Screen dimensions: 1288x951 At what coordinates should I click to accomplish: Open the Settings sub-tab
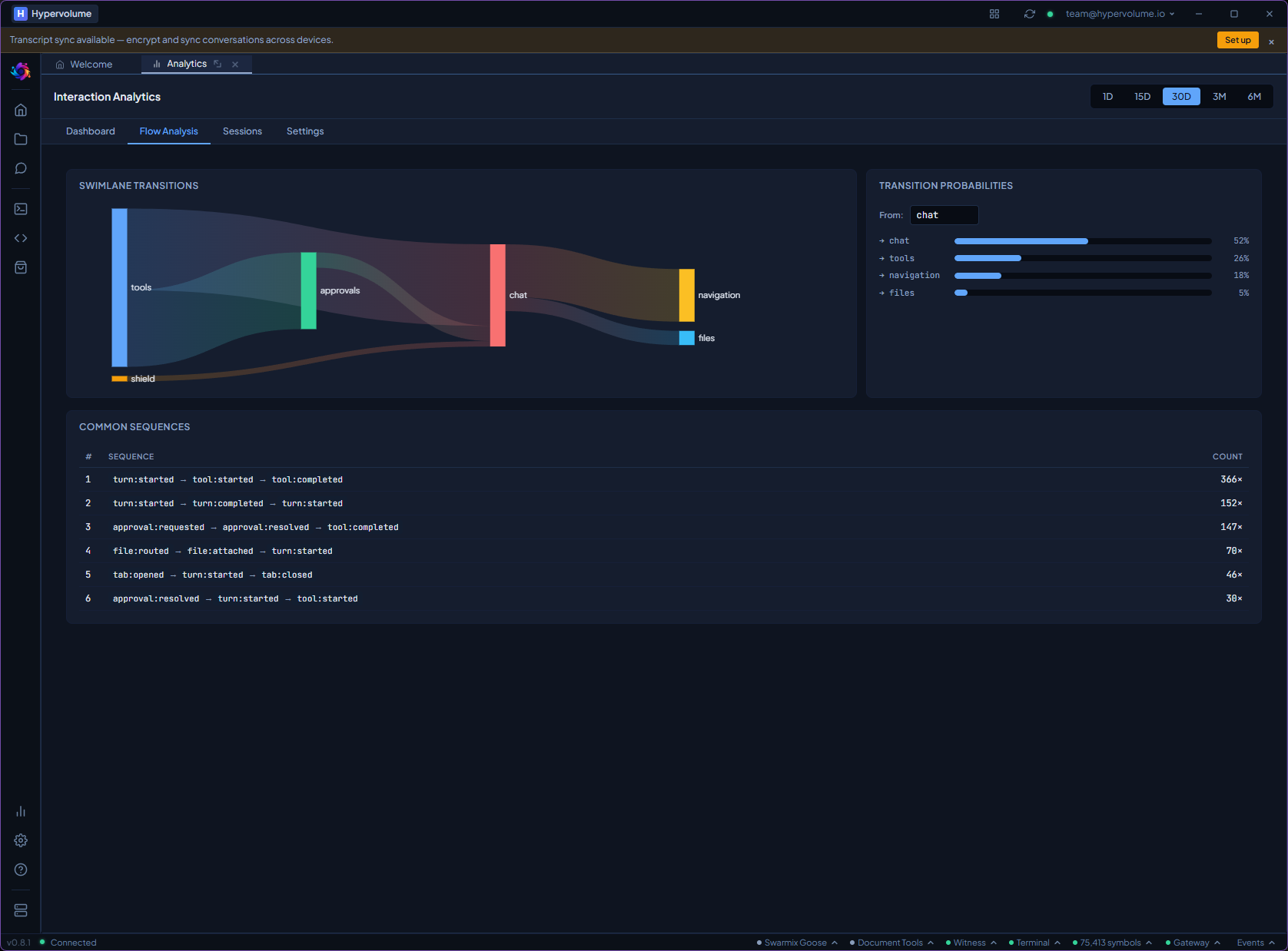tap(305, 131)
